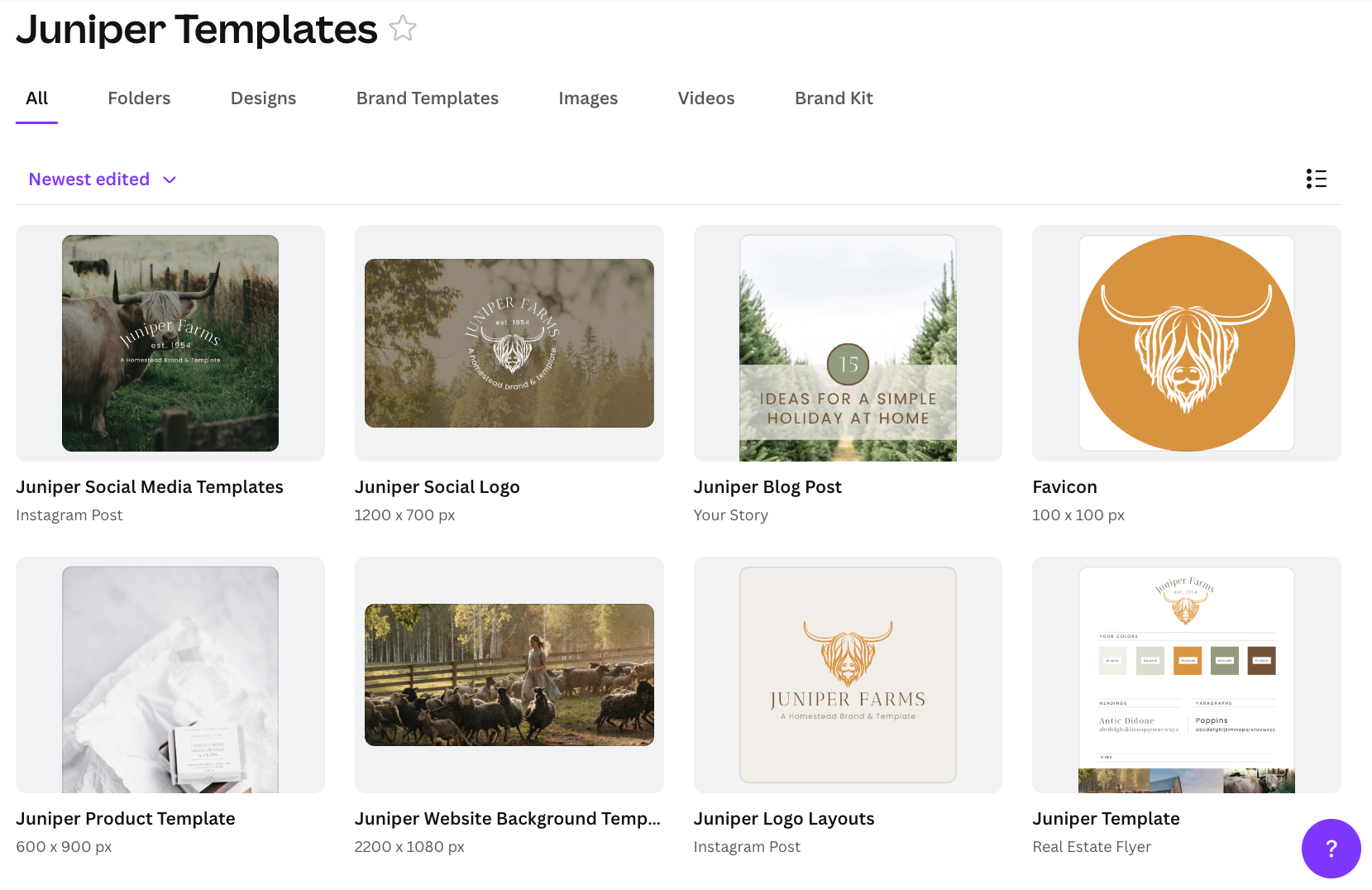Show the Images tab
This screenshot has height=890, width=1372.
(x=588, y=98)
